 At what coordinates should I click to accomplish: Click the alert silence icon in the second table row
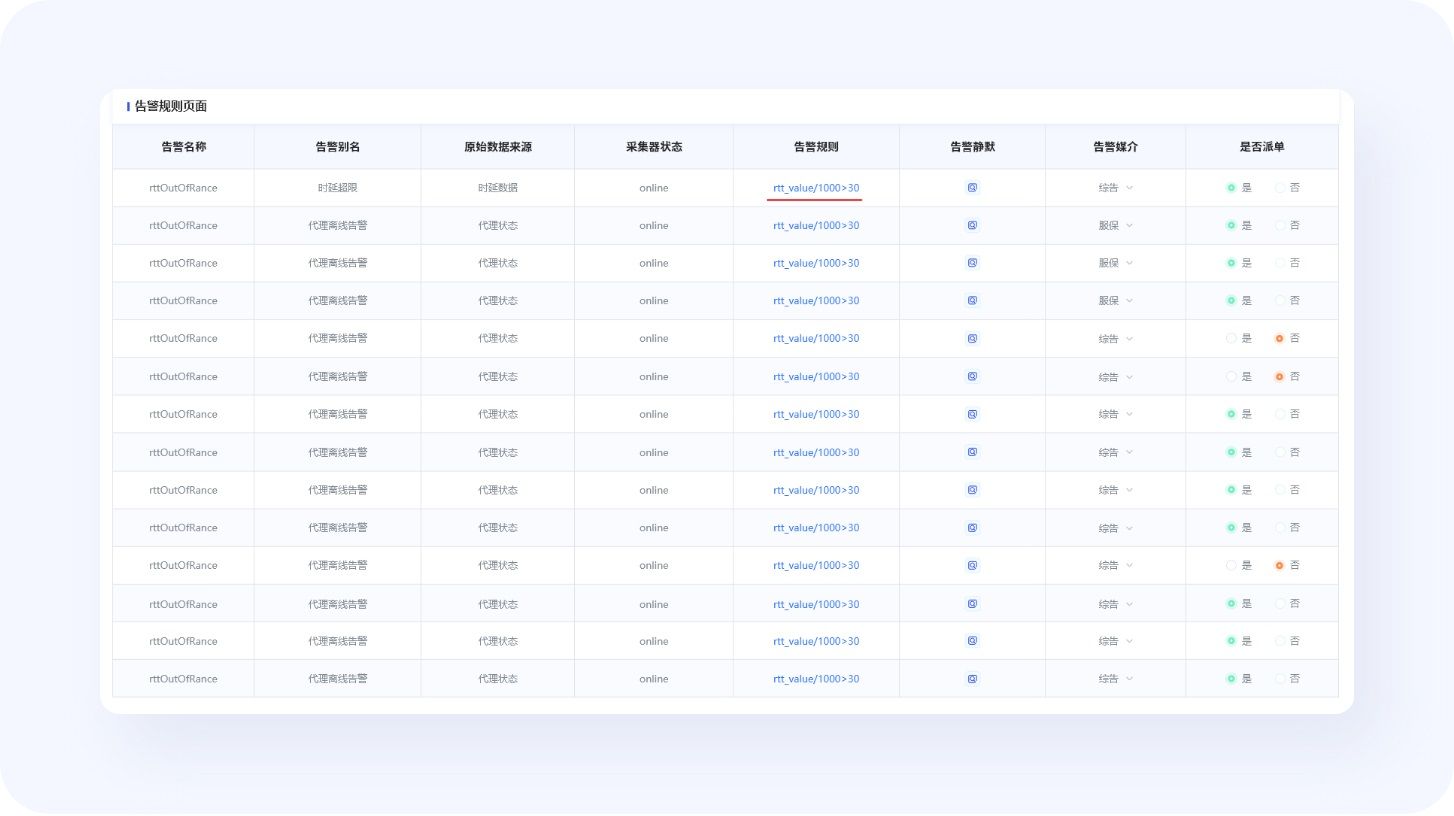(972, 225)
